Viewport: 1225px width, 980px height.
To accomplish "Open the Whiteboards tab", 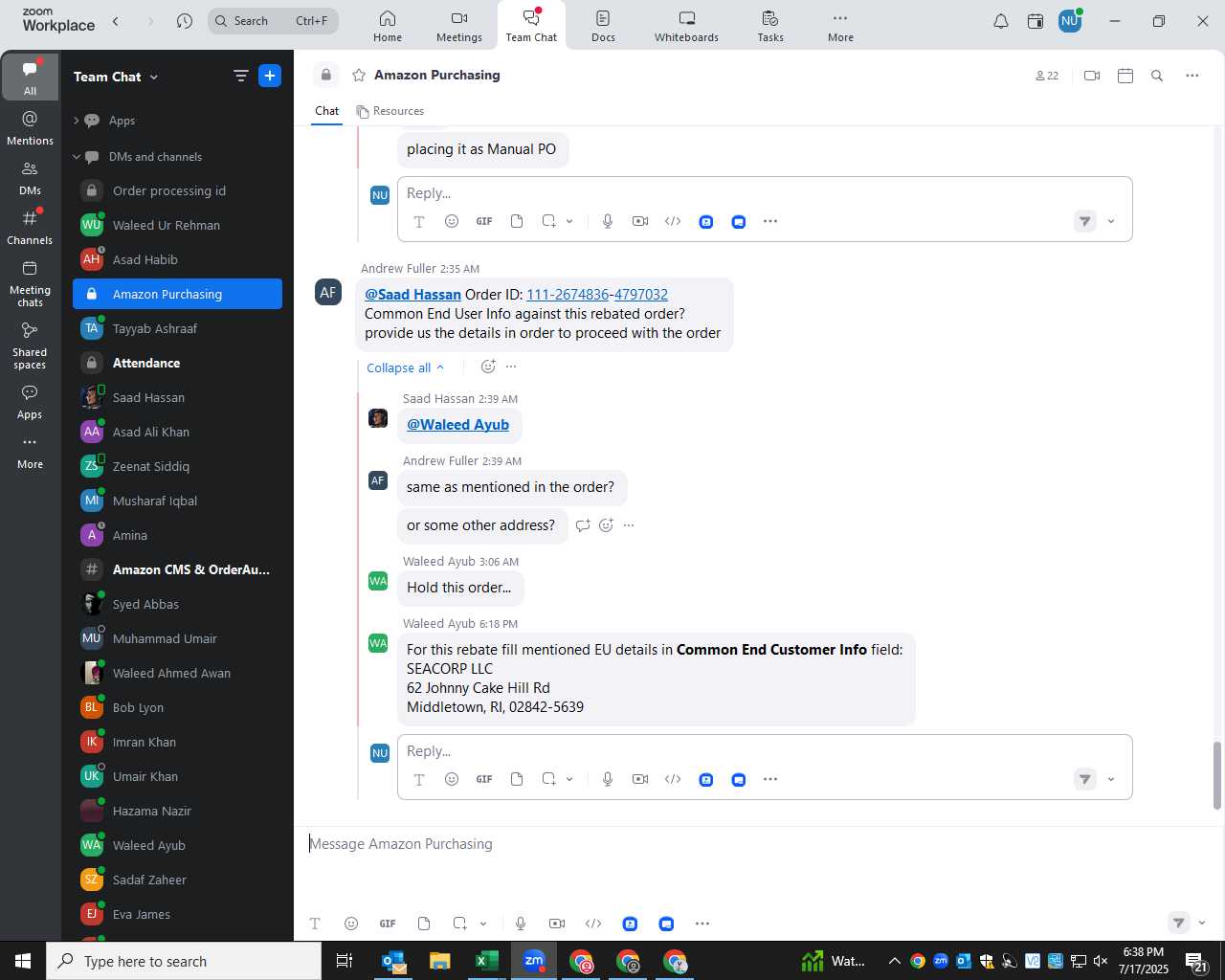I will (x=686, y=26).
